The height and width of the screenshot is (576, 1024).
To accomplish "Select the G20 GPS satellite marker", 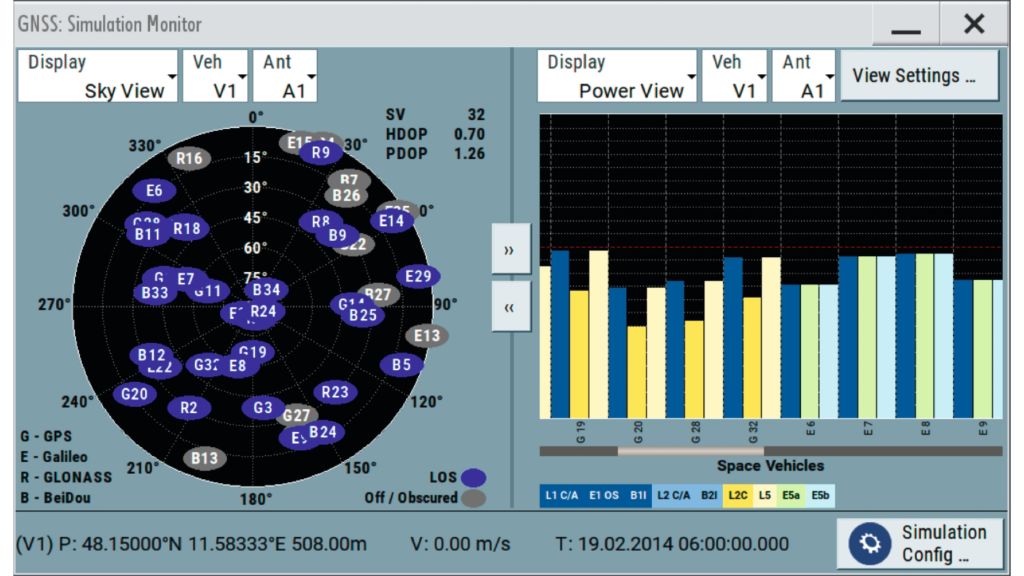I will (134, 394).
